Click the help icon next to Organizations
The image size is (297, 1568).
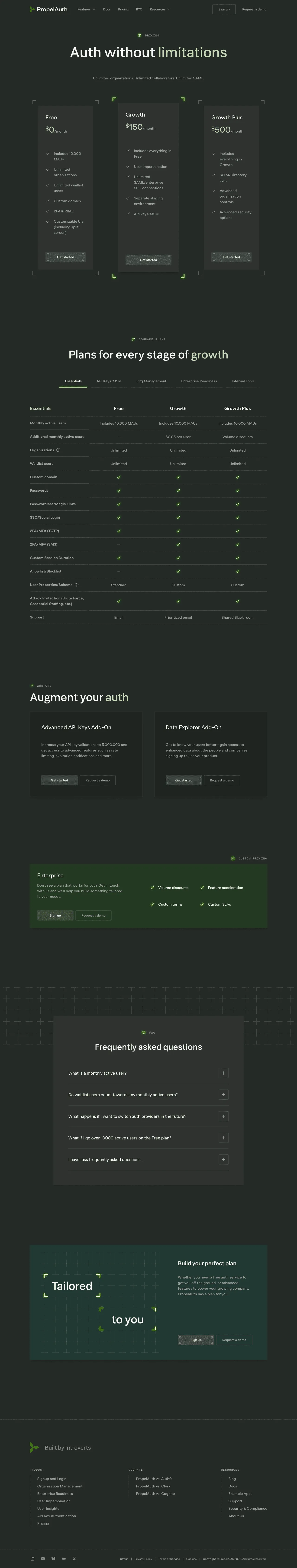click(58, 450)
